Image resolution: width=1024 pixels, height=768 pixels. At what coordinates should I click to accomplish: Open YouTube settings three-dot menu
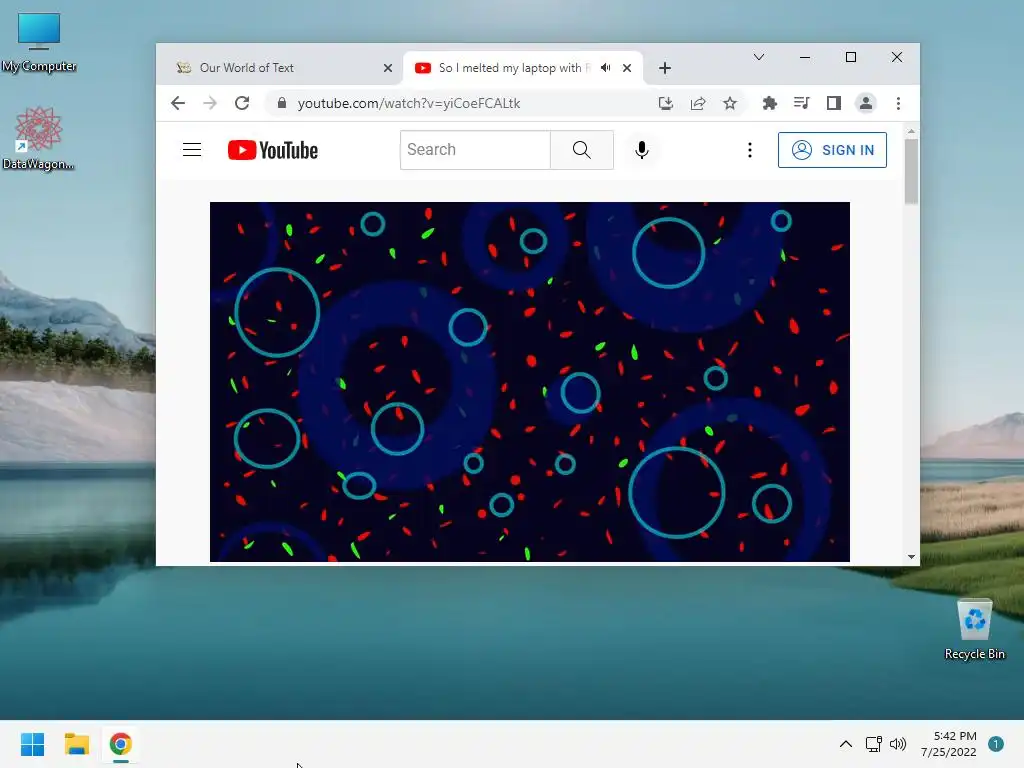tap(750, 150)
